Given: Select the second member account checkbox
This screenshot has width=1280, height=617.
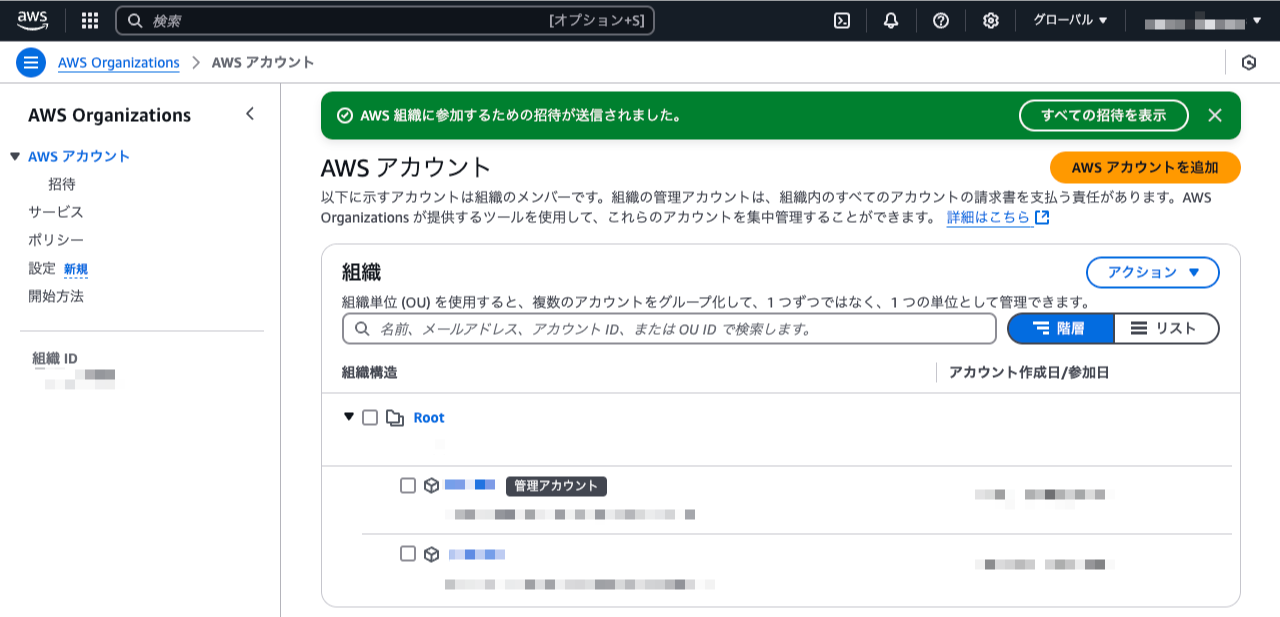Looking at the screenshot, I should point(408,554).
